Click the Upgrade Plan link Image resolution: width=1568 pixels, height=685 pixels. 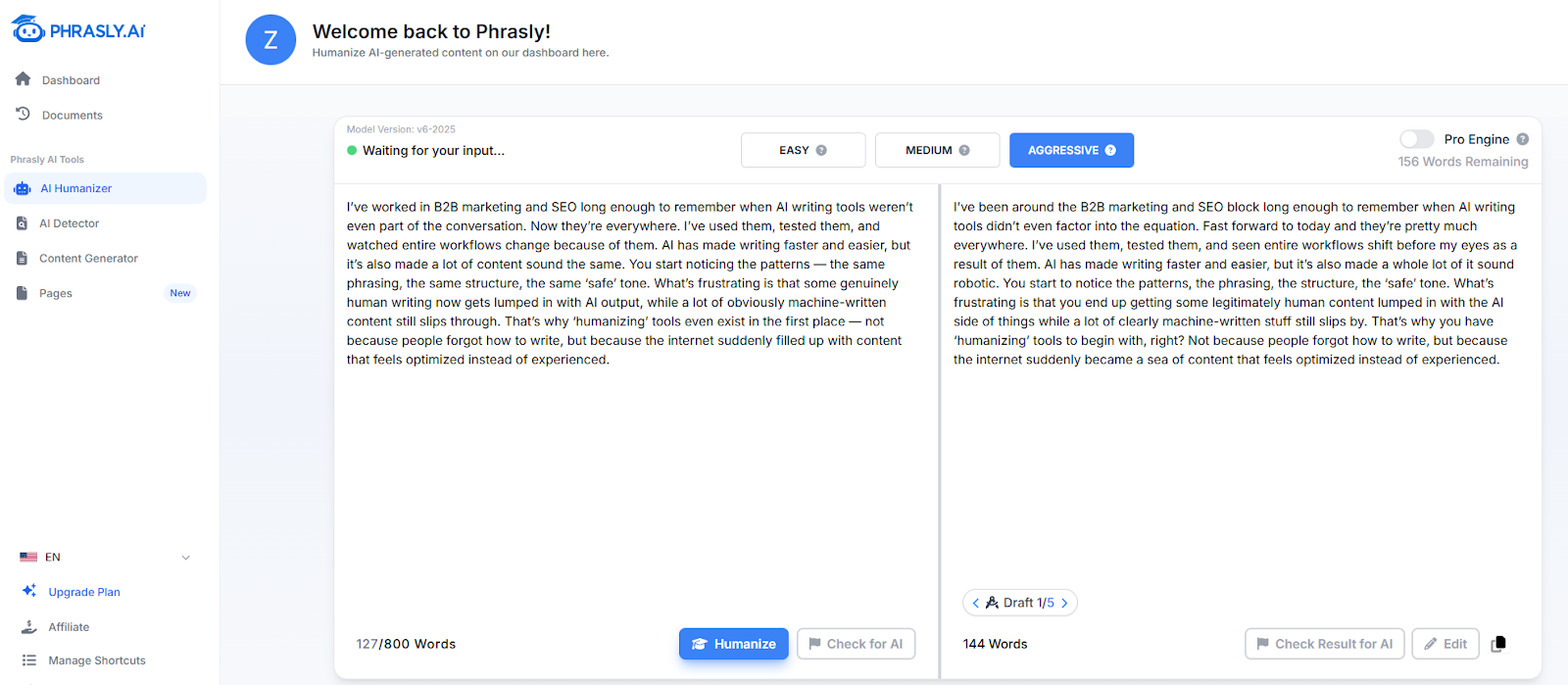84,591
